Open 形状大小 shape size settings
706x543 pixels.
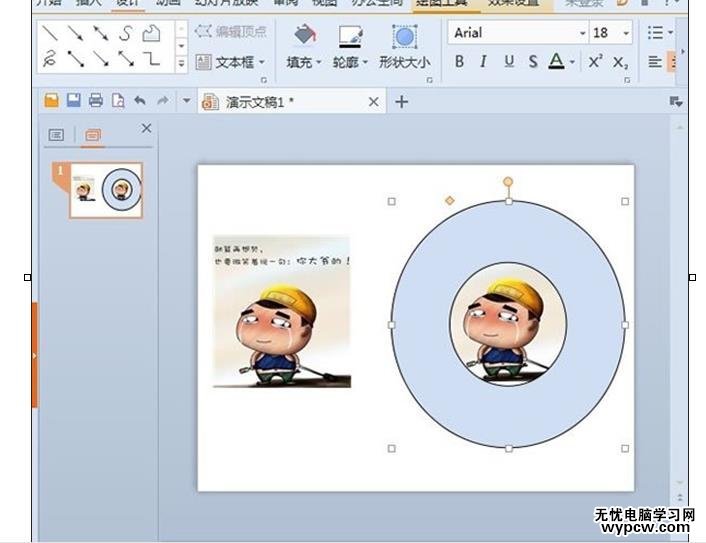[404, 47]
